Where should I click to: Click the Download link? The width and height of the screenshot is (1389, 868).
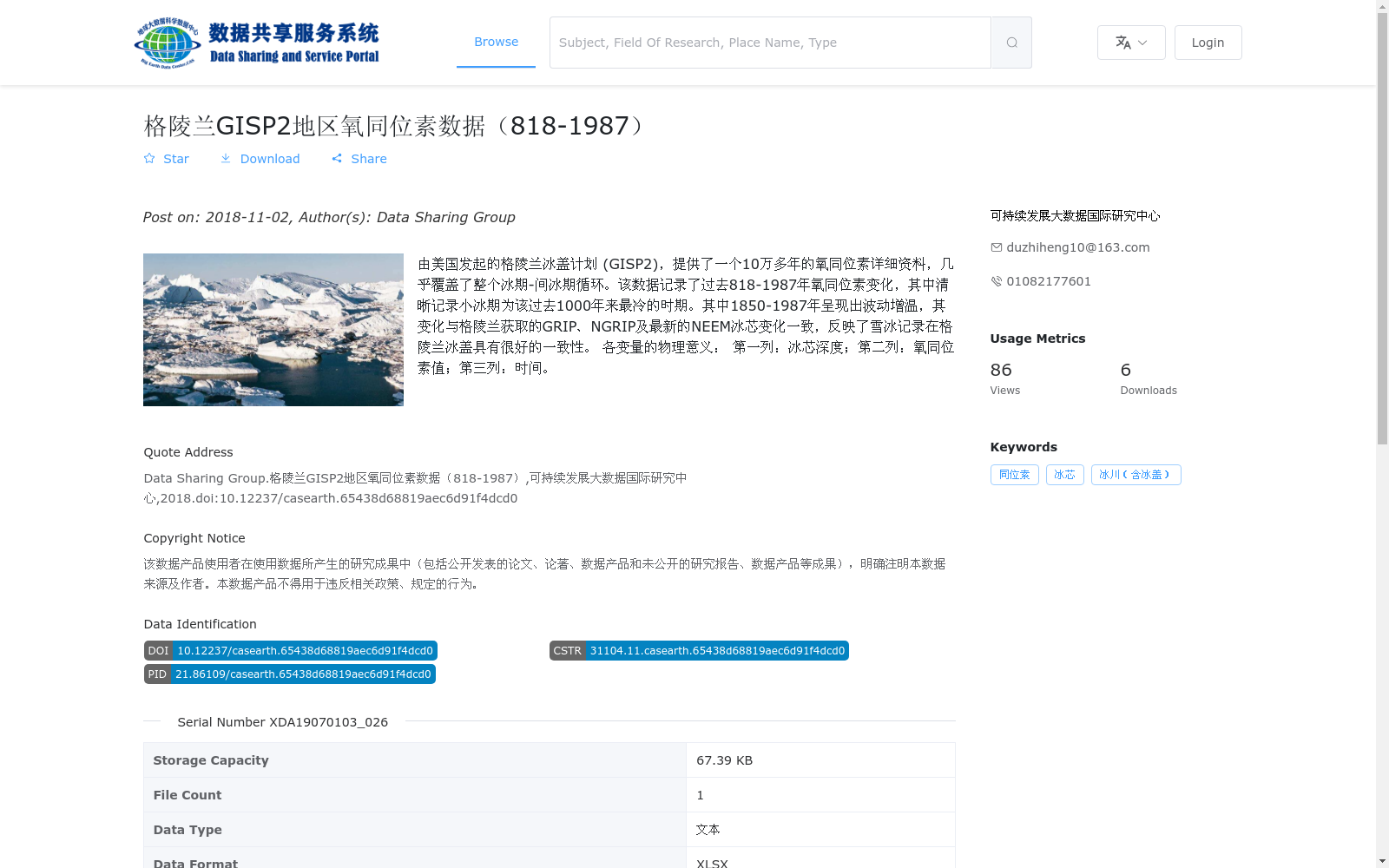pyautogui.click(x=260, y=159)
